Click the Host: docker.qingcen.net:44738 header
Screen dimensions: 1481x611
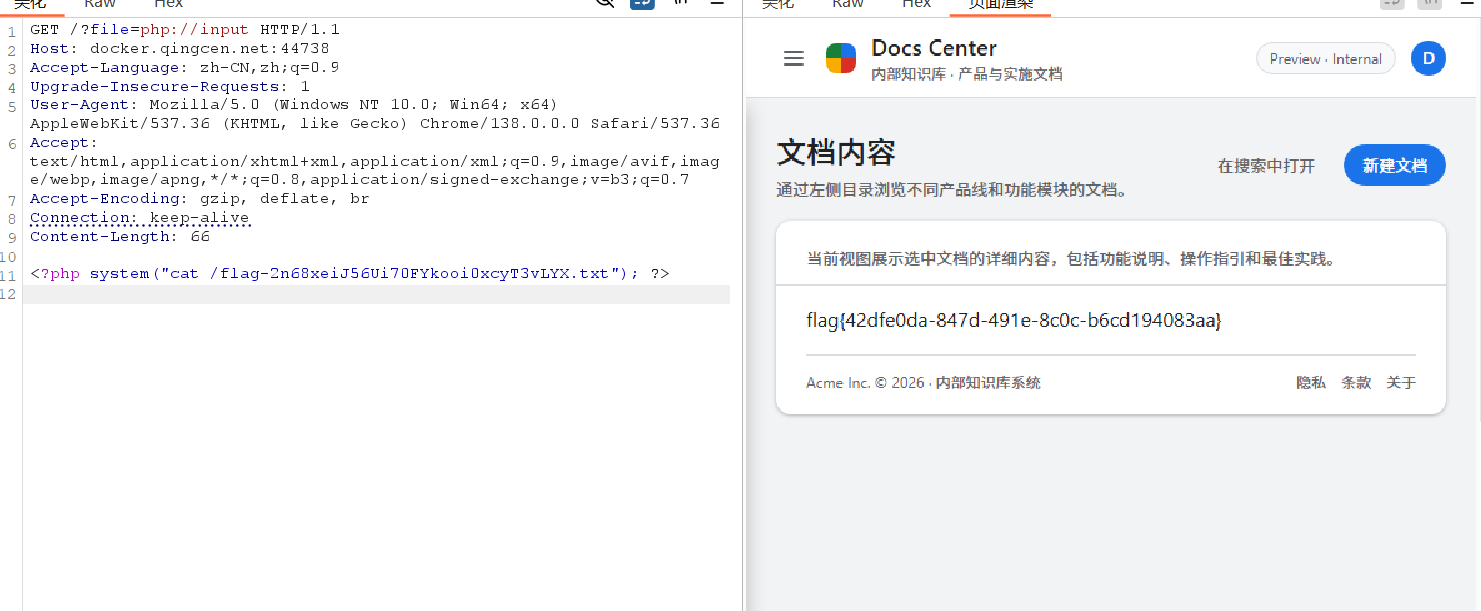coord(180,48)
